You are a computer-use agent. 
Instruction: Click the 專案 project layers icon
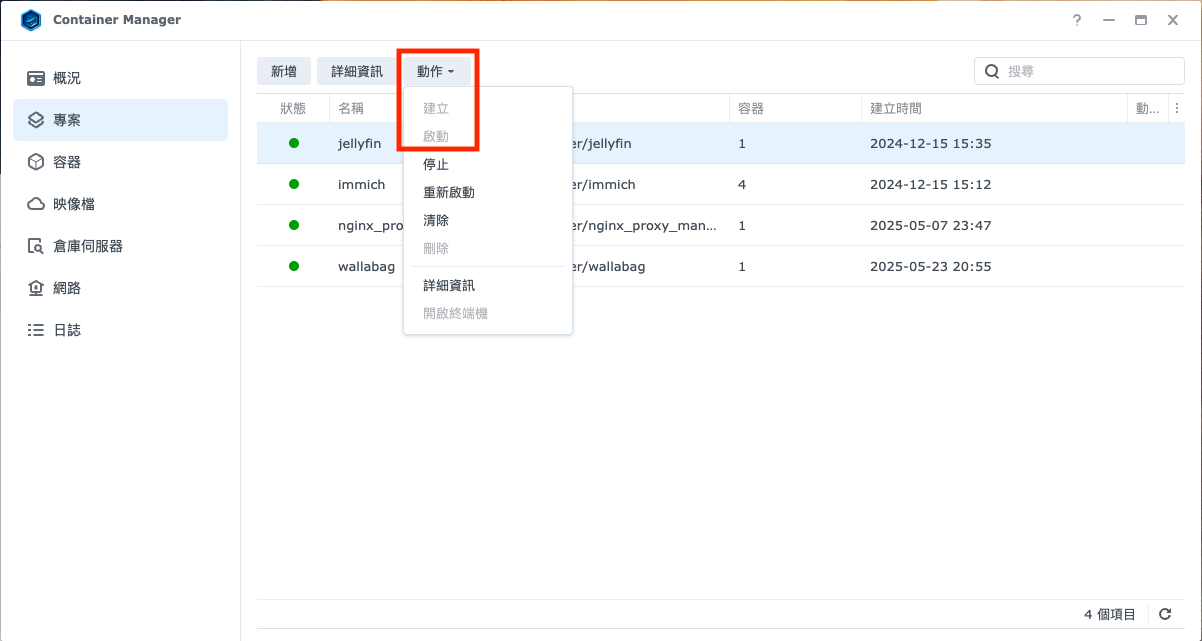click(x=36, y=120)
